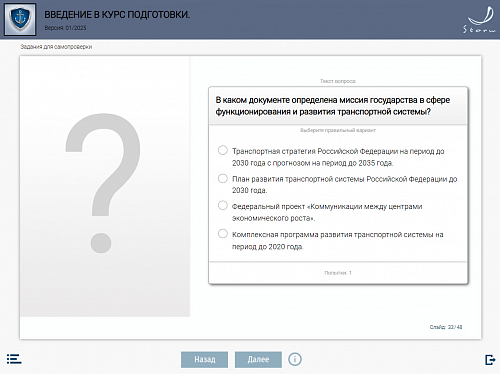This screenshot has height=374, width=500.
Task: Click the course title "ВВЕДЕНИЕ В КУРС ПОДГОТОВКИ"
Action: [x=117, y=15]
